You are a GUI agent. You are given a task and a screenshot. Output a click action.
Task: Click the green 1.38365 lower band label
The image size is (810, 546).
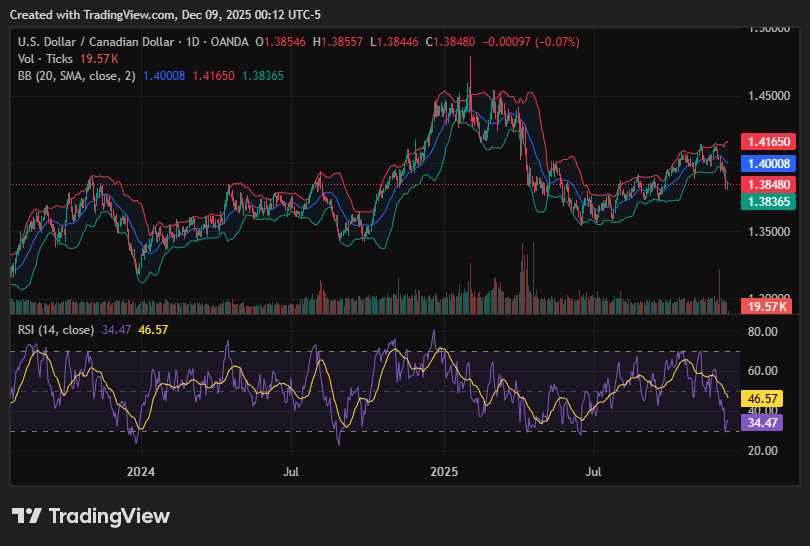[765, 201]
